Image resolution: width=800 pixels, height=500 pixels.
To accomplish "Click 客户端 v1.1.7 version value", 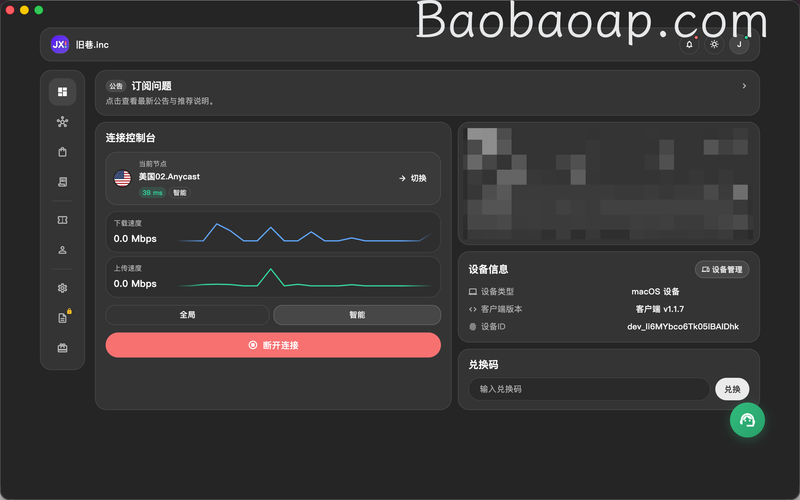I will tap(660, 309).
